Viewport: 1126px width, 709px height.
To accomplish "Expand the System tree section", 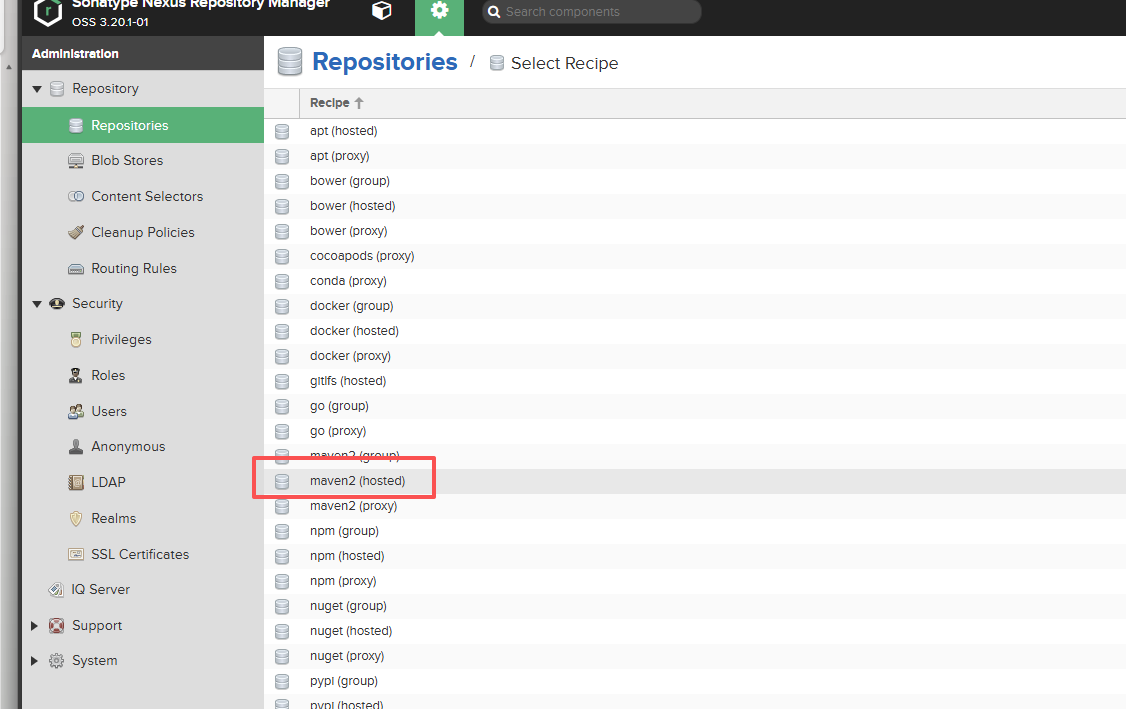I will [34, 661].
